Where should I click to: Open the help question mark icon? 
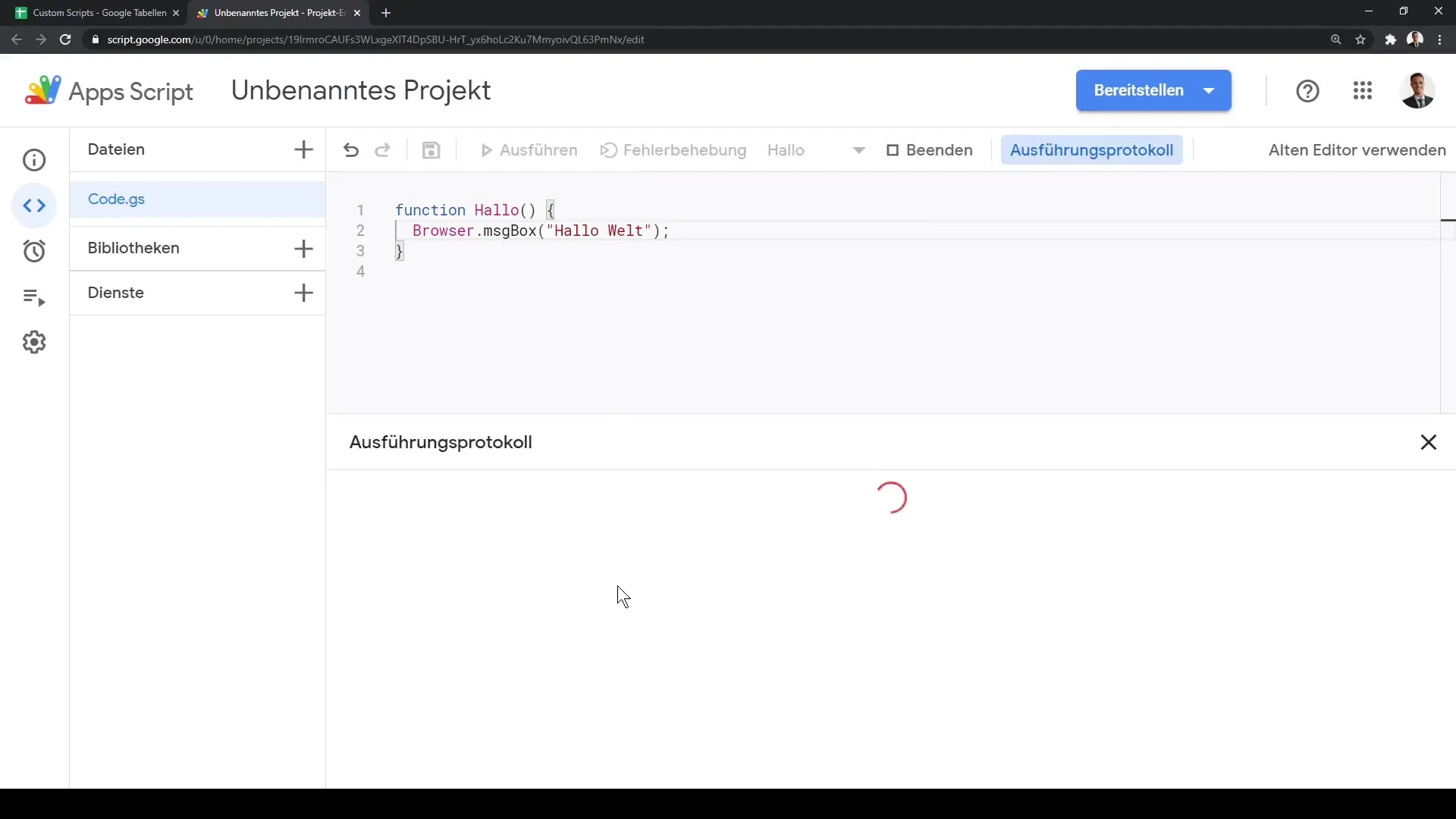pos(1307,91)
